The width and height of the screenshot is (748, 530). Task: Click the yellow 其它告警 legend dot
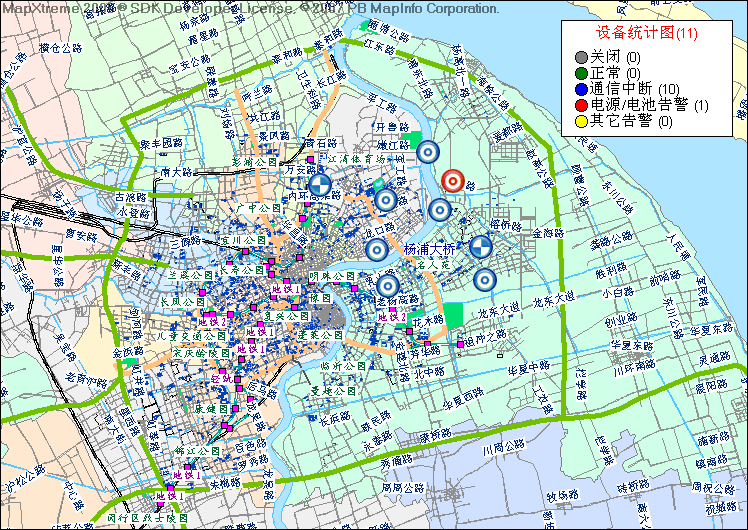(581, 121)
